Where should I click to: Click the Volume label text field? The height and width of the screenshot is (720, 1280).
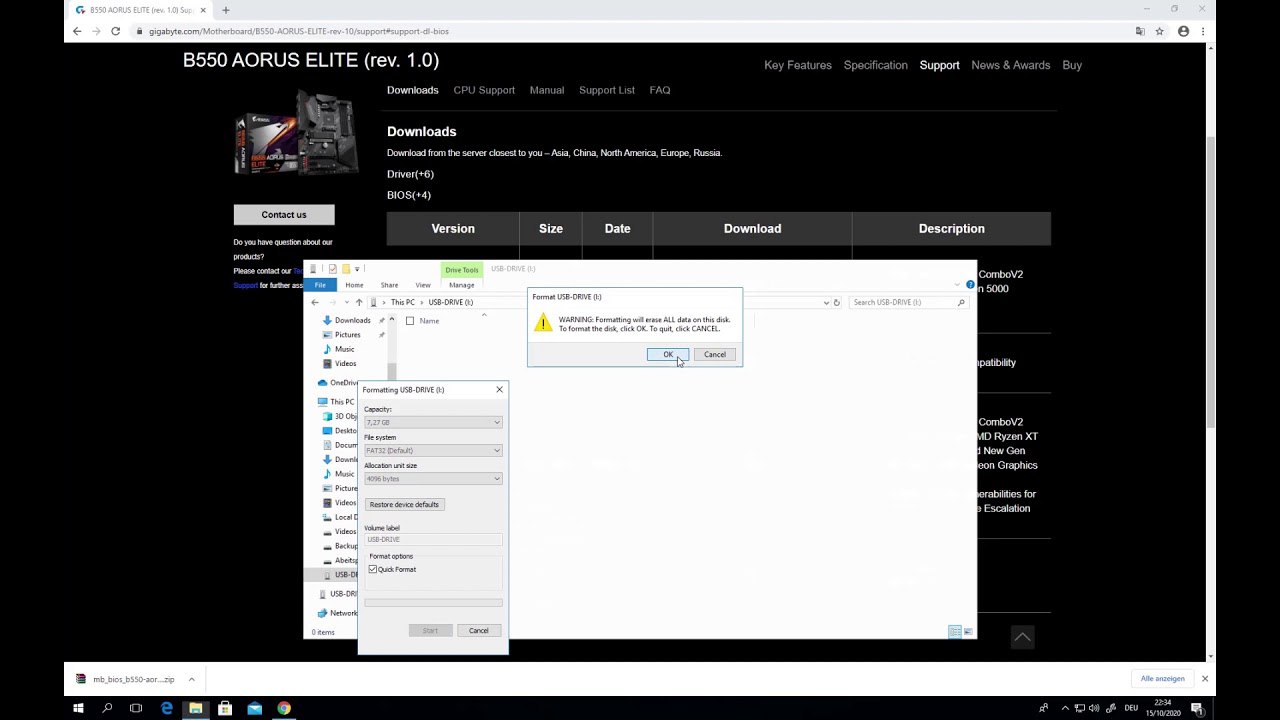point(433,539)
